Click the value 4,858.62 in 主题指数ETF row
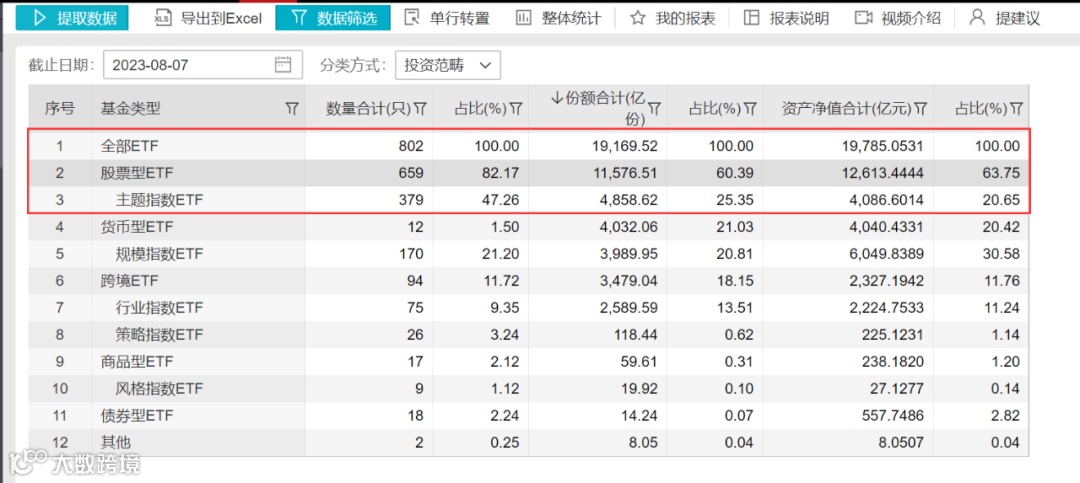The width and height of the screenshot is (1080, 483). [629, 200]
